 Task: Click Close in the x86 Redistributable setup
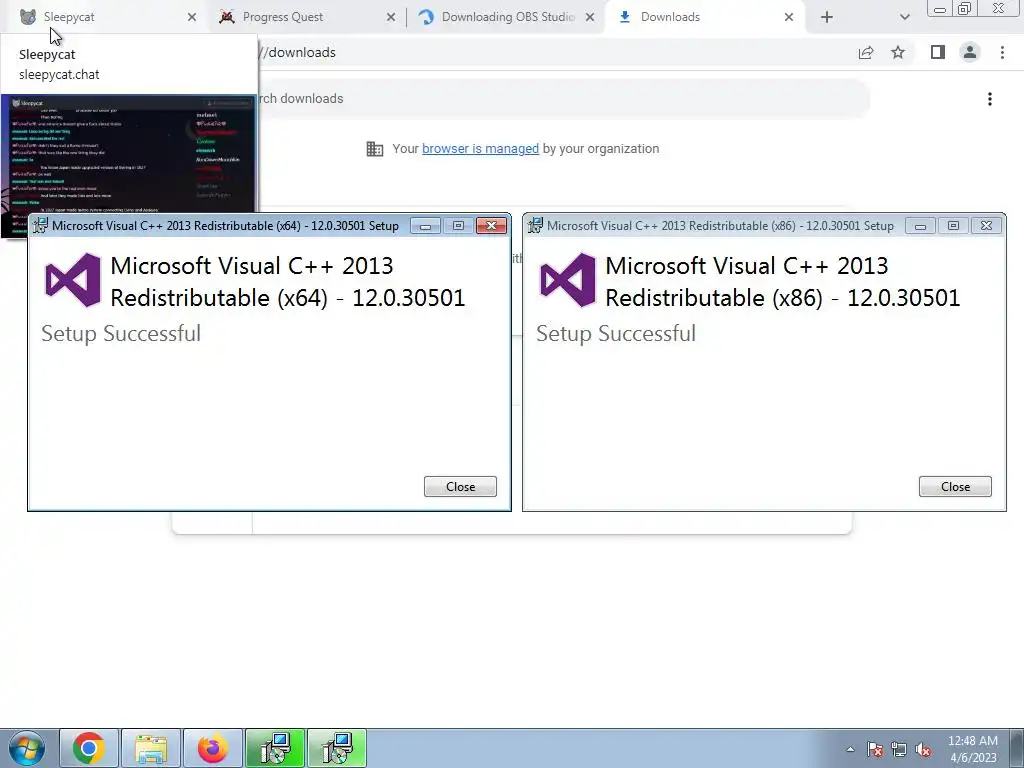955,487
